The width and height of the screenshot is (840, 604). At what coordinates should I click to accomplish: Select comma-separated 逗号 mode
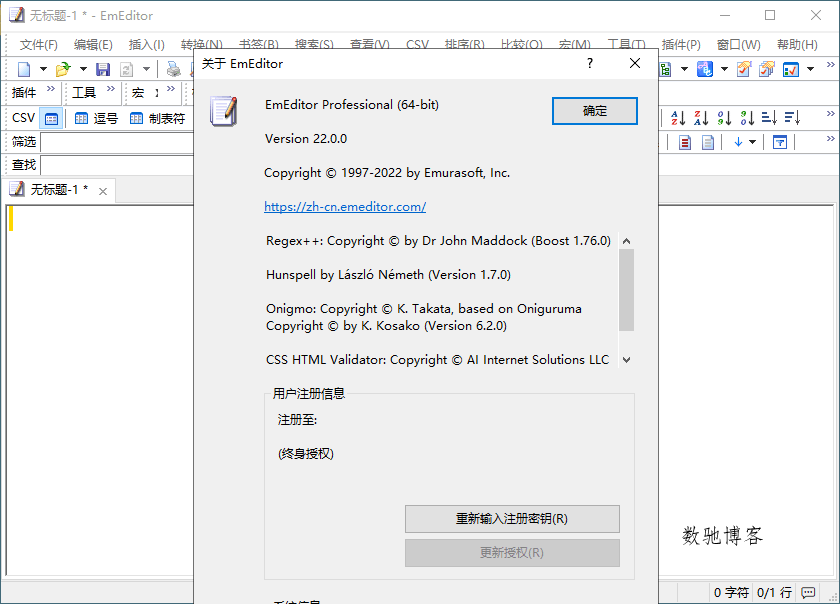point(96,118)
